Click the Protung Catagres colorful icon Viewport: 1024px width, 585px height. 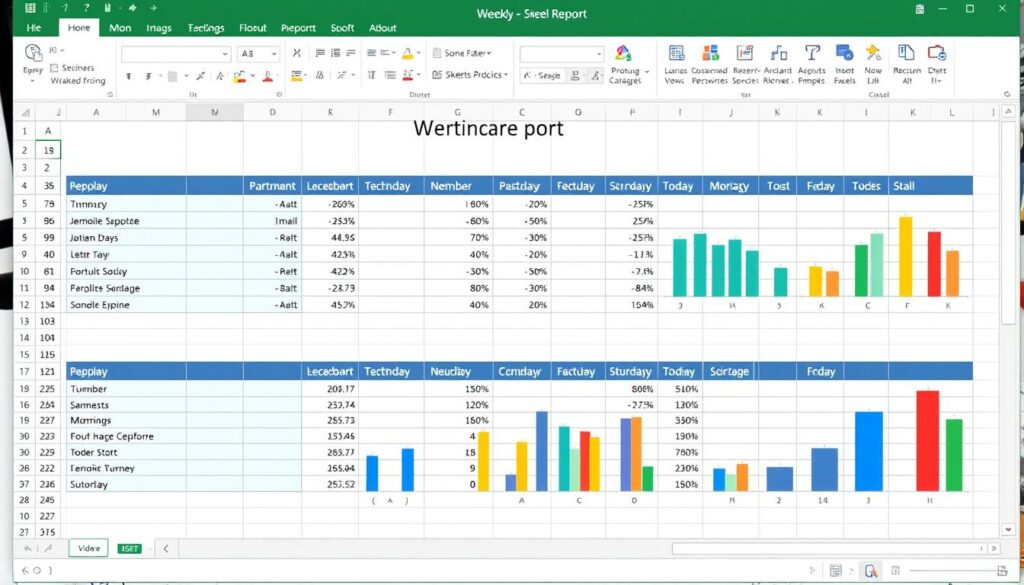[x=623, y=54]
